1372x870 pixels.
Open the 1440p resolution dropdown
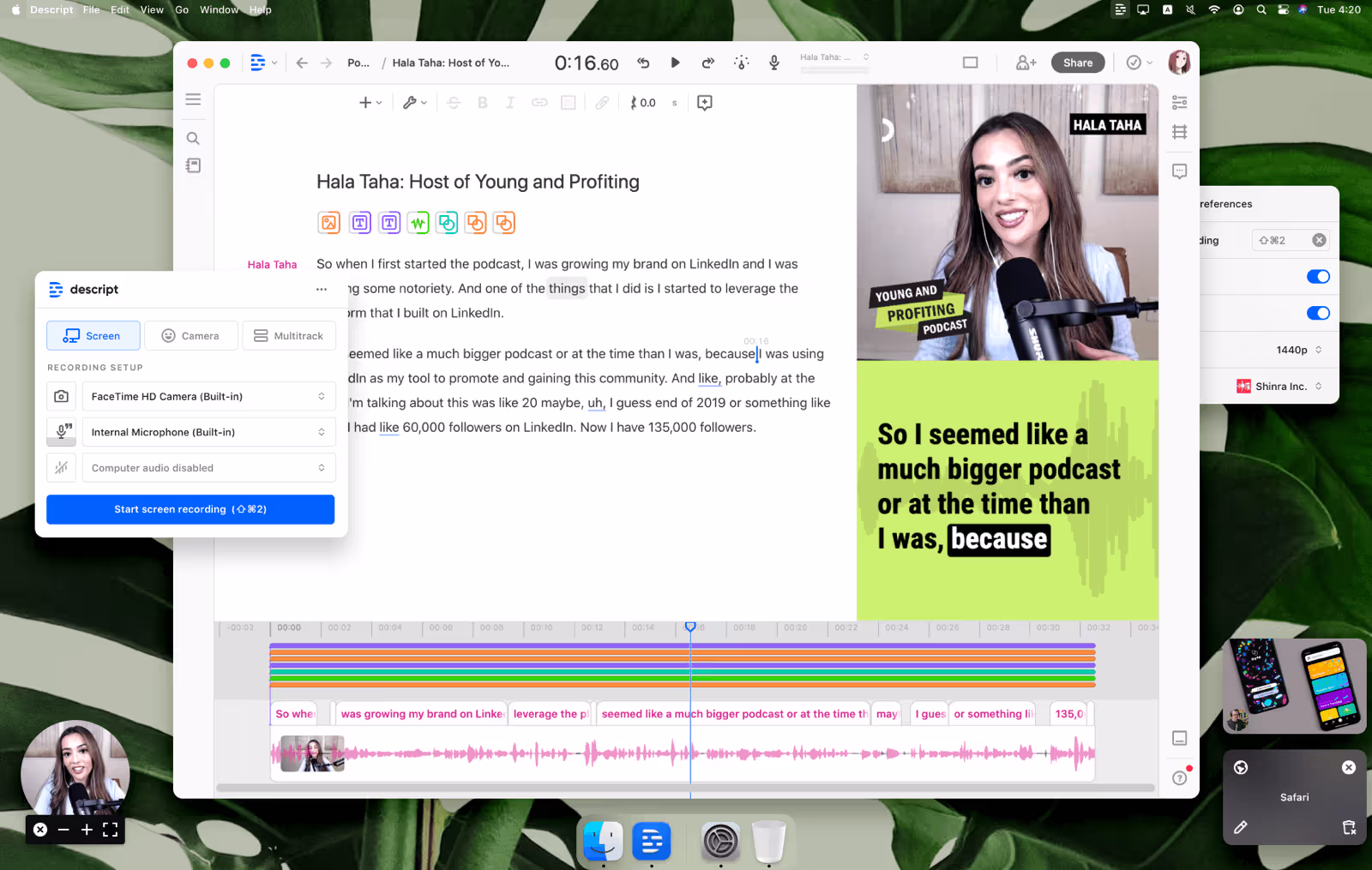[1299, 350]
